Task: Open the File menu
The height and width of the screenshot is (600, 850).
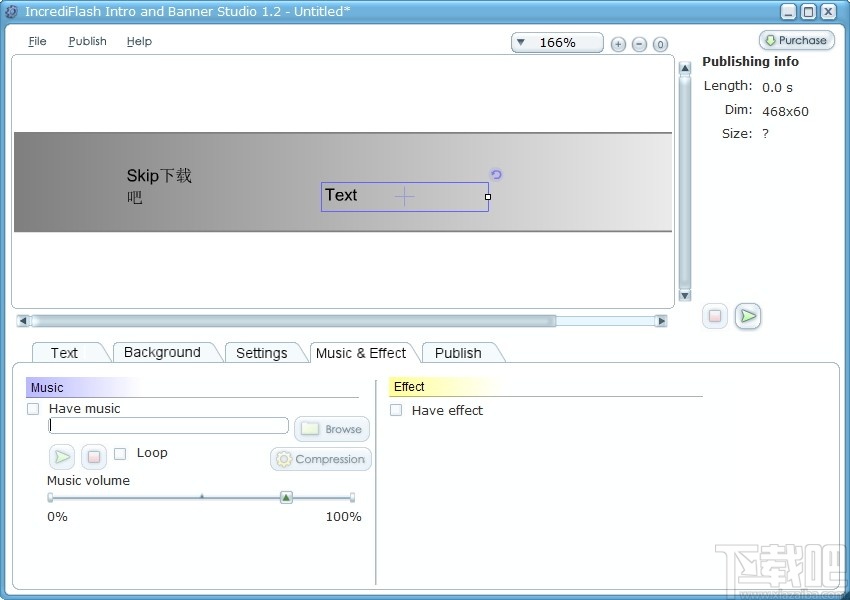Action: coord(37,41)
